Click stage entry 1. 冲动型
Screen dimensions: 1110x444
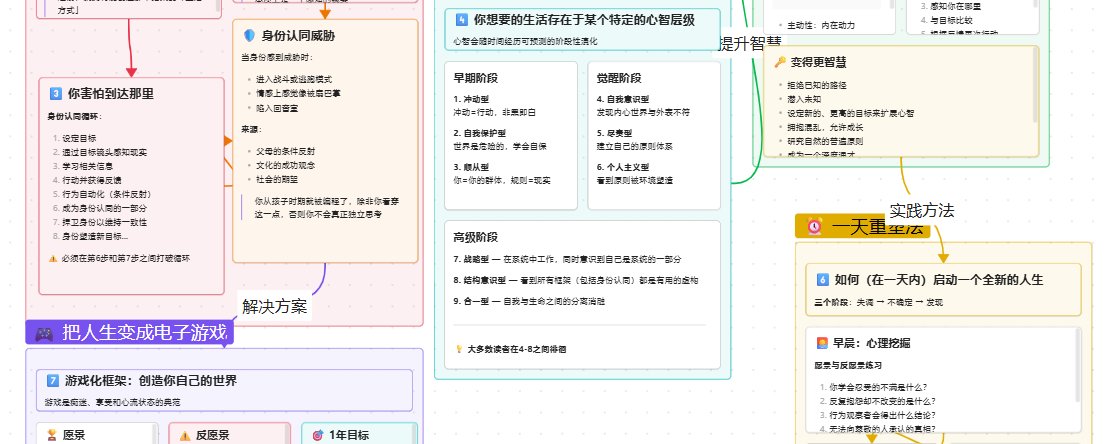click(x=471, y=100)
